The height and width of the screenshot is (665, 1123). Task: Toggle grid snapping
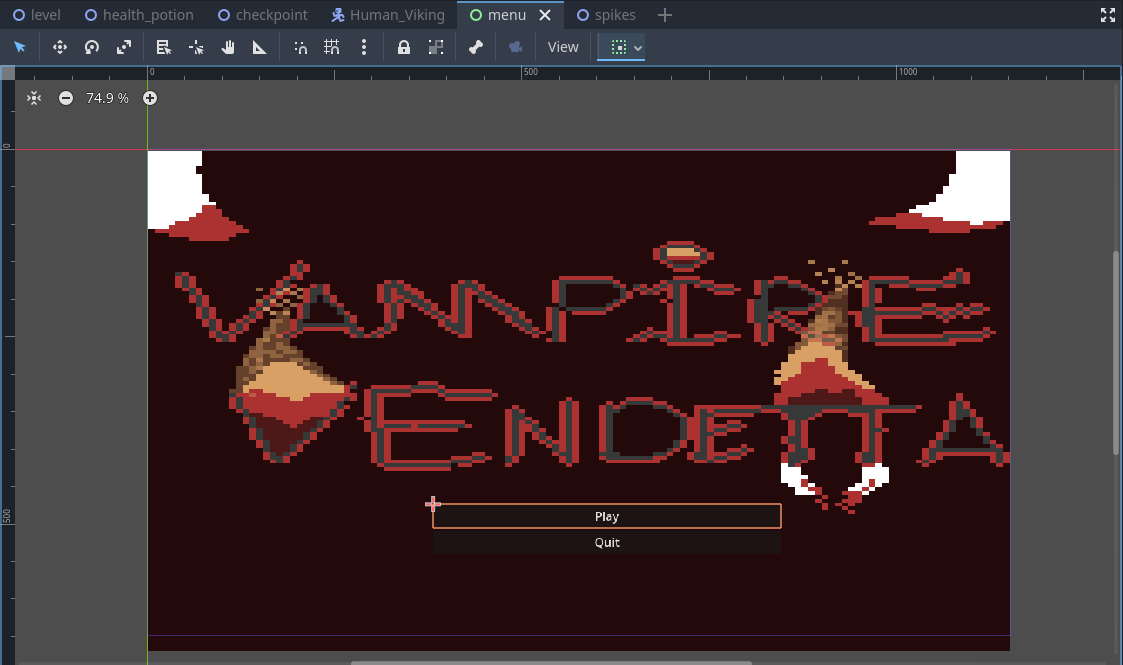point(332,47)
